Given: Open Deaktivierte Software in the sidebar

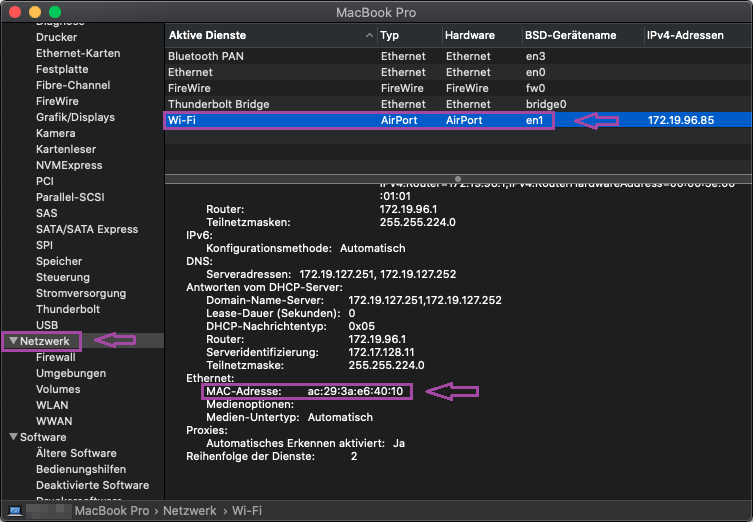Looking at the screenshot, I should click(x=92, y=485).
